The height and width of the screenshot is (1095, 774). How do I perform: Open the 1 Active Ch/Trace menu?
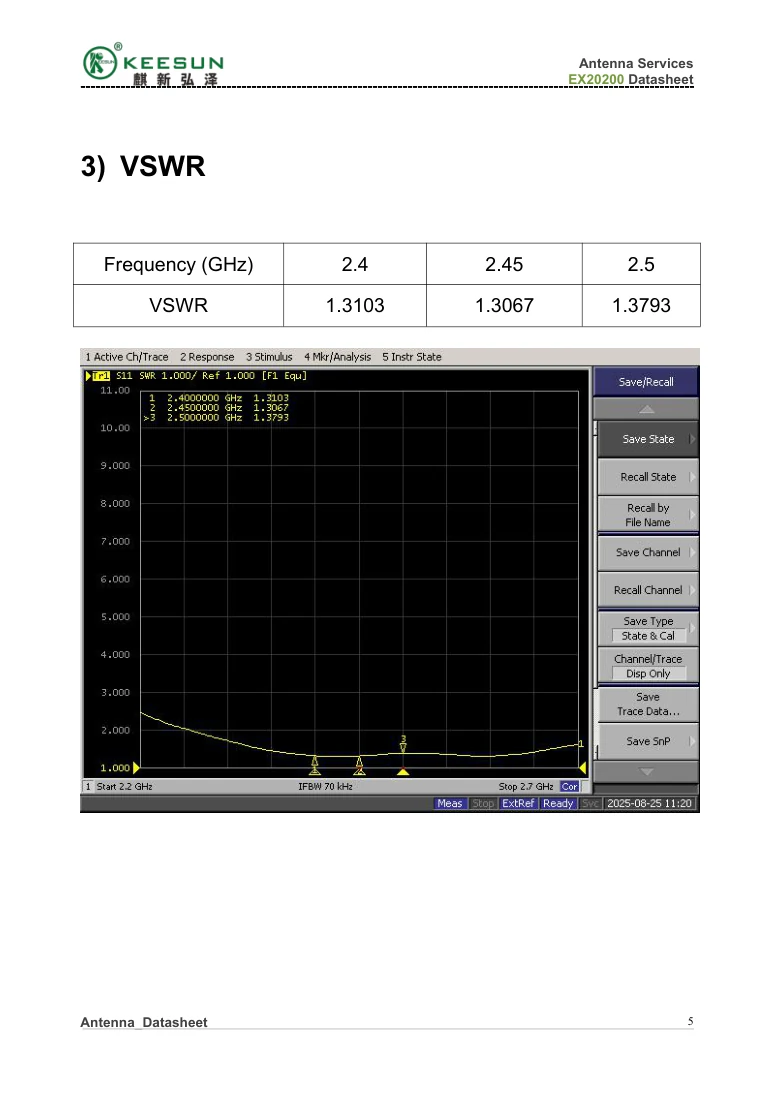click(126, 357)
